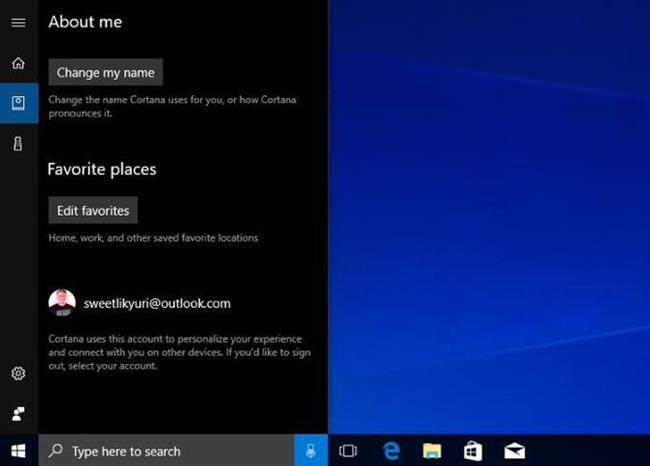
Task: Open the Cortana hamburger menu
Action: click(18, 22)
